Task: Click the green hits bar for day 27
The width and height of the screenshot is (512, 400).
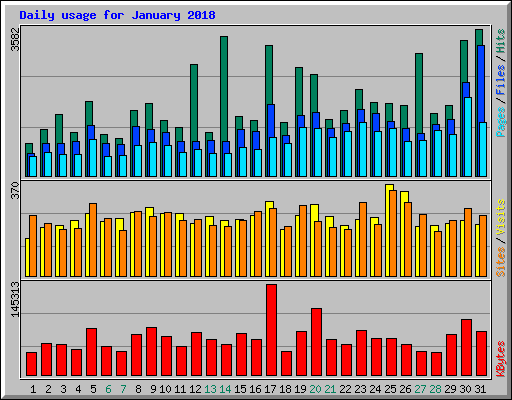Action: pos(419,93)
